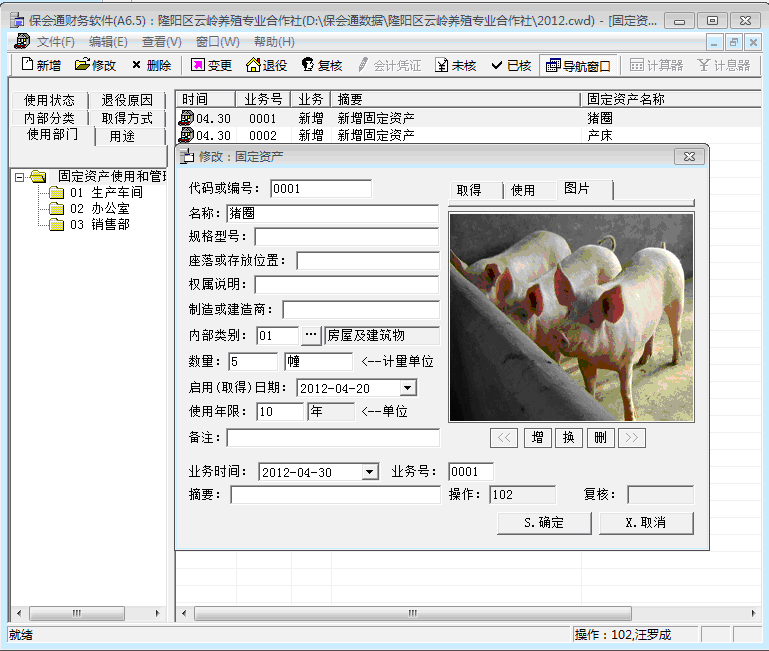Open the 导航窗口 navigation window

click(577, 65)
